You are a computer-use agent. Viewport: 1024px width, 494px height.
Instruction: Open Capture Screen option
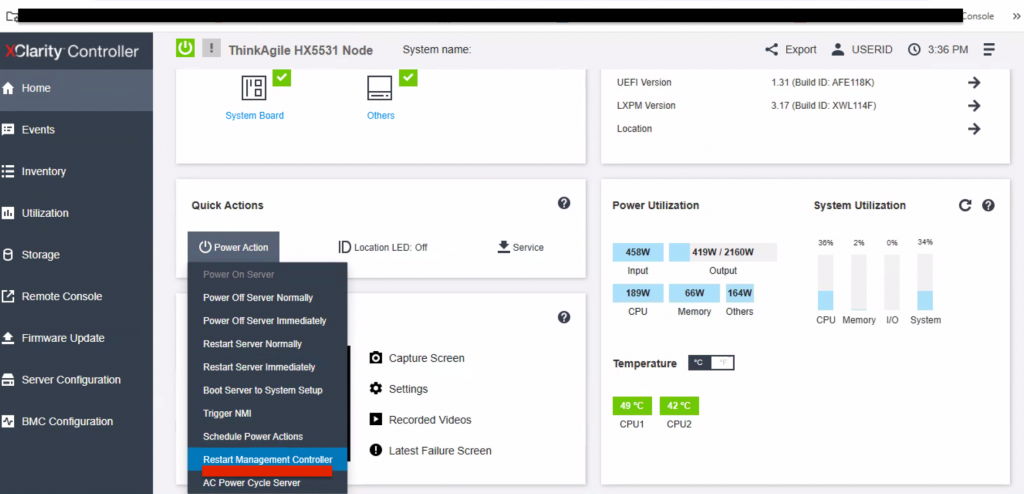coord(425,358)
